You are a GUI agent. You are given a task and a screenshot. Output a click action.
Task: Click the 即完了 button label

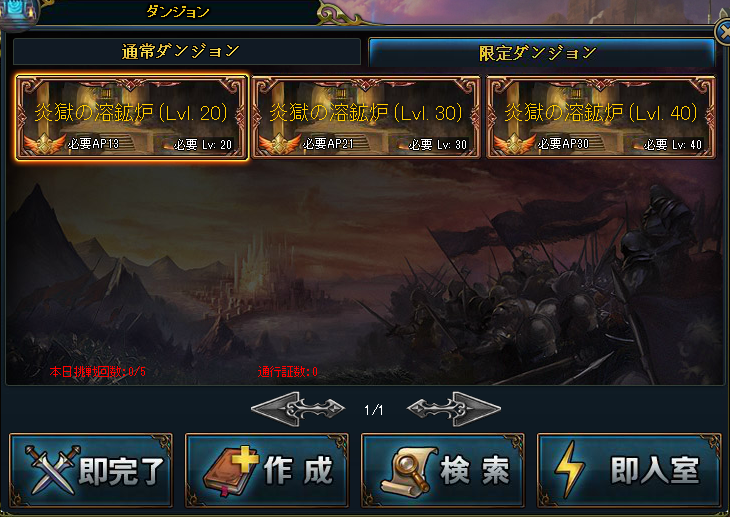coord(122,470)
